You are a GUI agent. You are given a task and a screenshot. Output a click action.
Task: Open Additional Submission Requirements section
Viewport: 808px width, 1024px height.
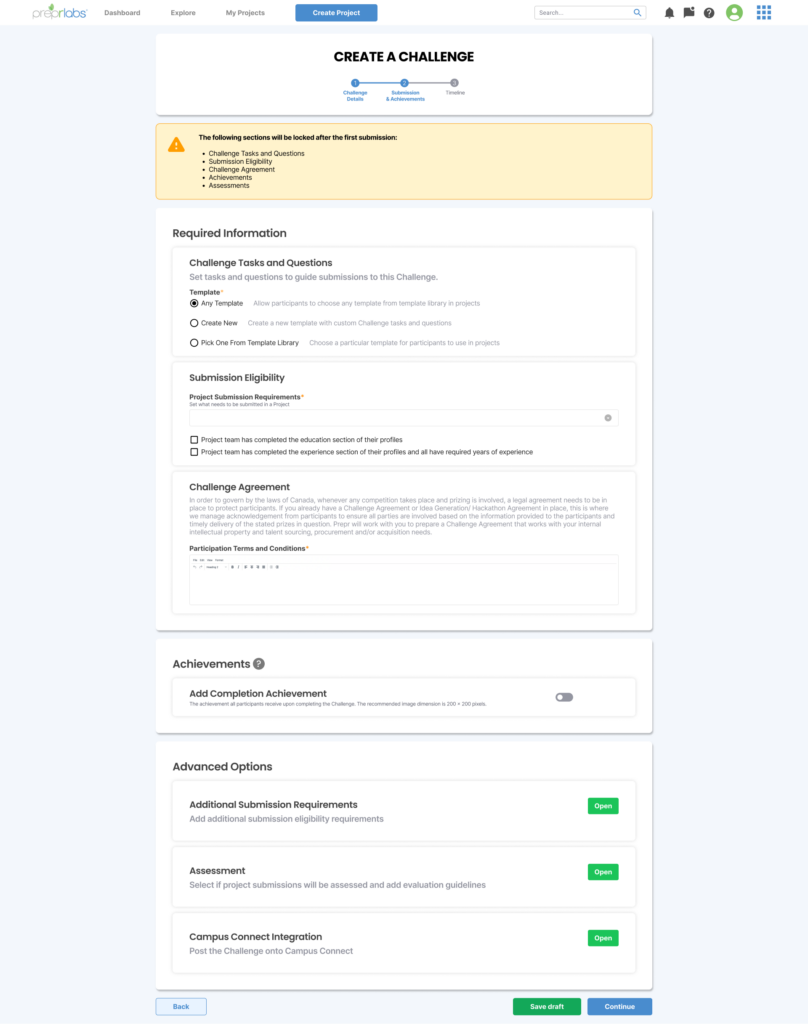[x=603, y=806]
